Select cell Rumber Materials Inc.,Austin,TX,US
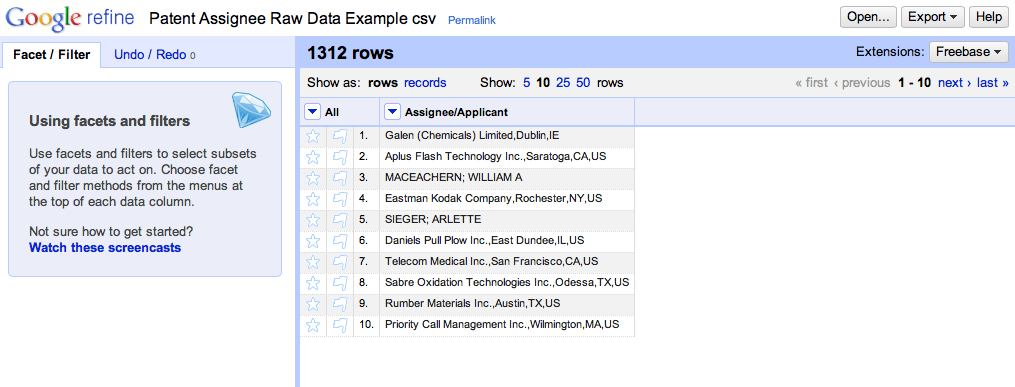1015x387 pixels. tap(506, 304)
